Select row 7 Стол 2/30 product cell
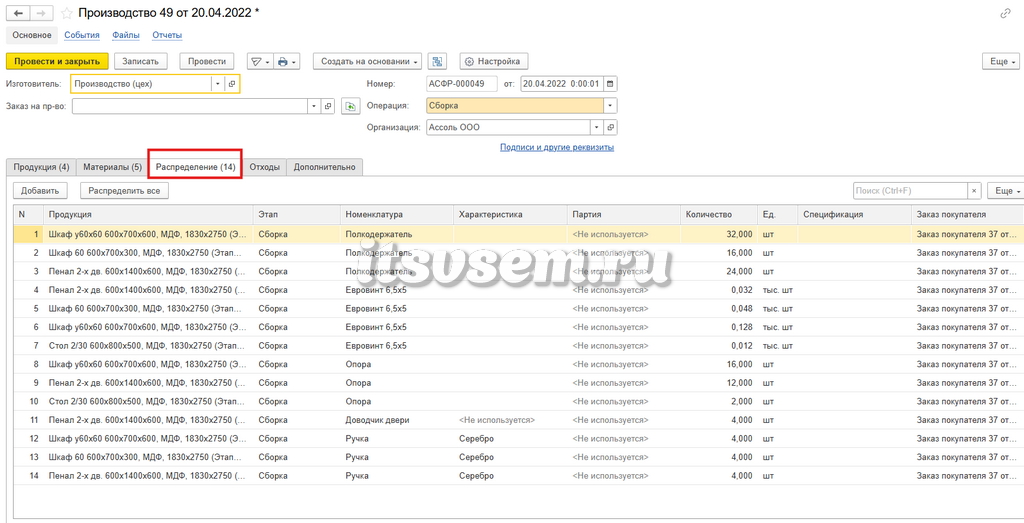 (148, 345)
